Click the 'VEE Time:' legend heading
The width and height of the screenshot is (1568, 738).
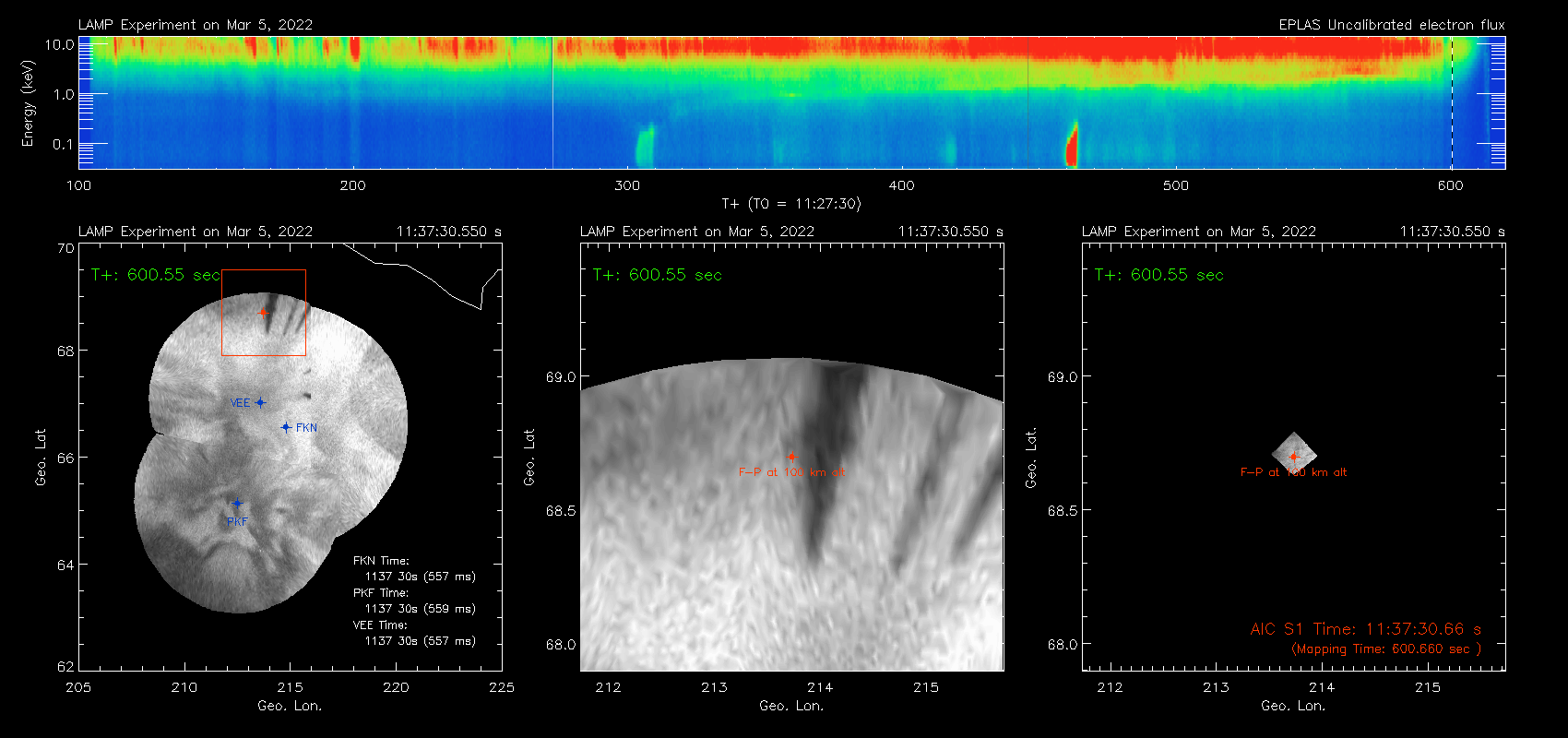coord(381,625)
